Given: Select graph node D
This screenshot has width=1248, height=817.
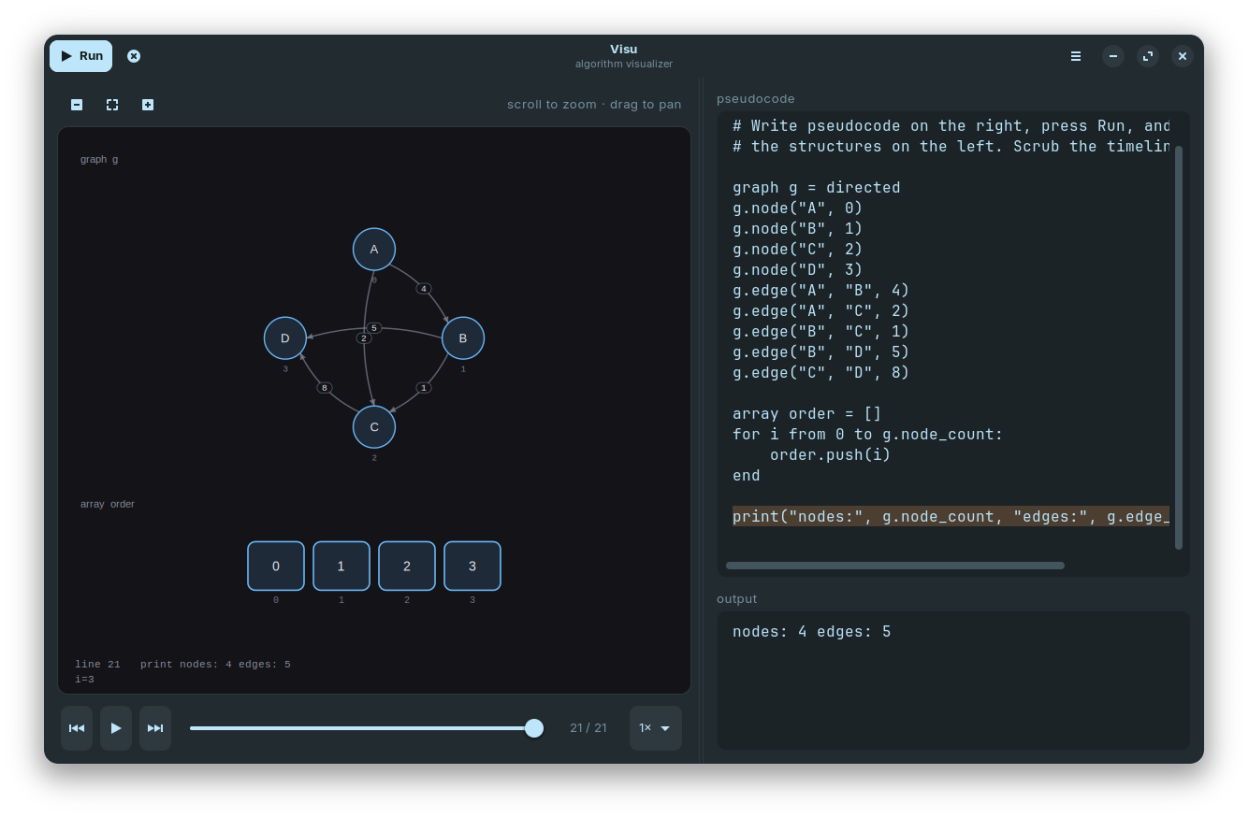Looking at the screenshot, I should coord(285,338).
